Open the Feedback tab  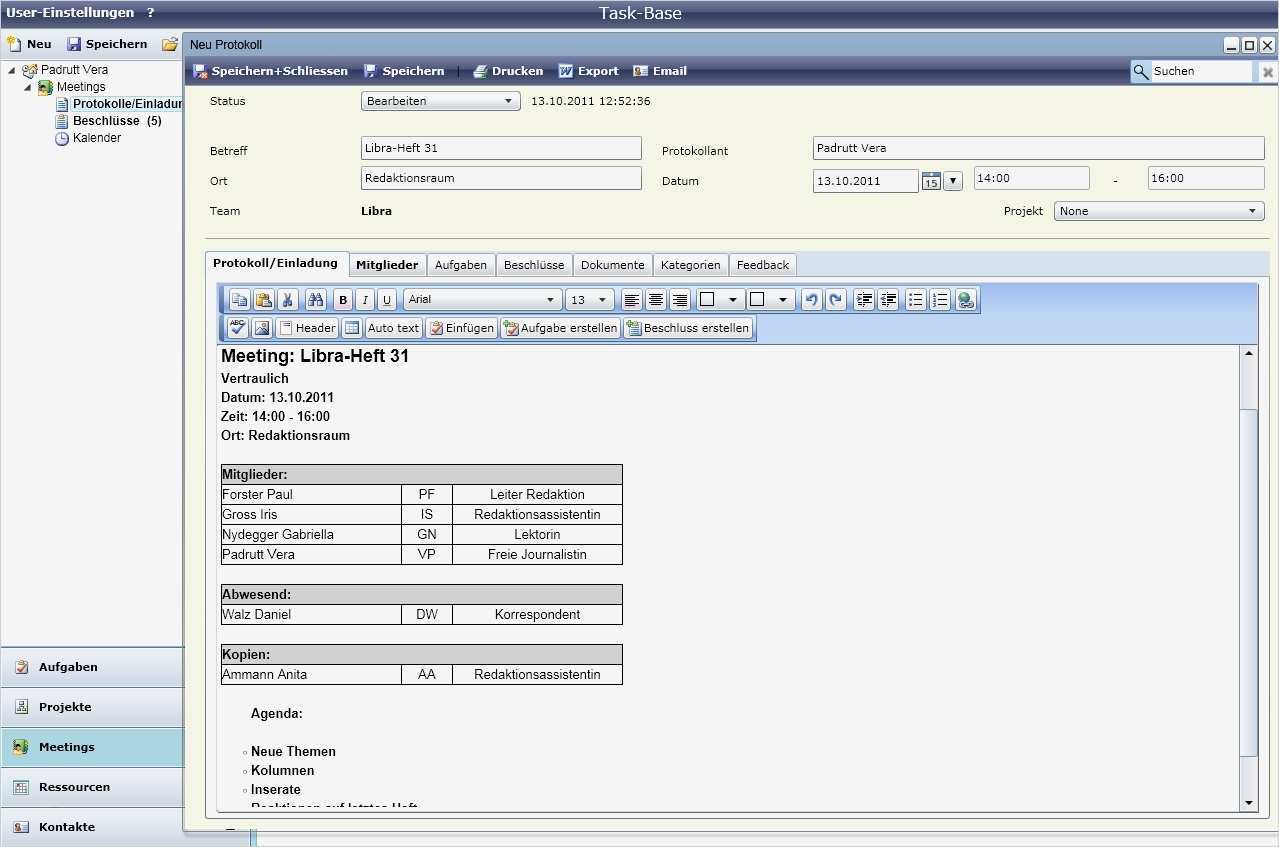tap(763, 265)
